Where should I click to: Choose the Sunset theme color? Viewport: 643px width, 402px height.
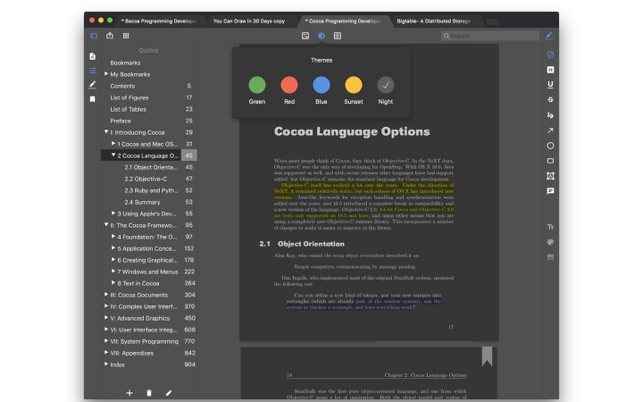[353, 85]
